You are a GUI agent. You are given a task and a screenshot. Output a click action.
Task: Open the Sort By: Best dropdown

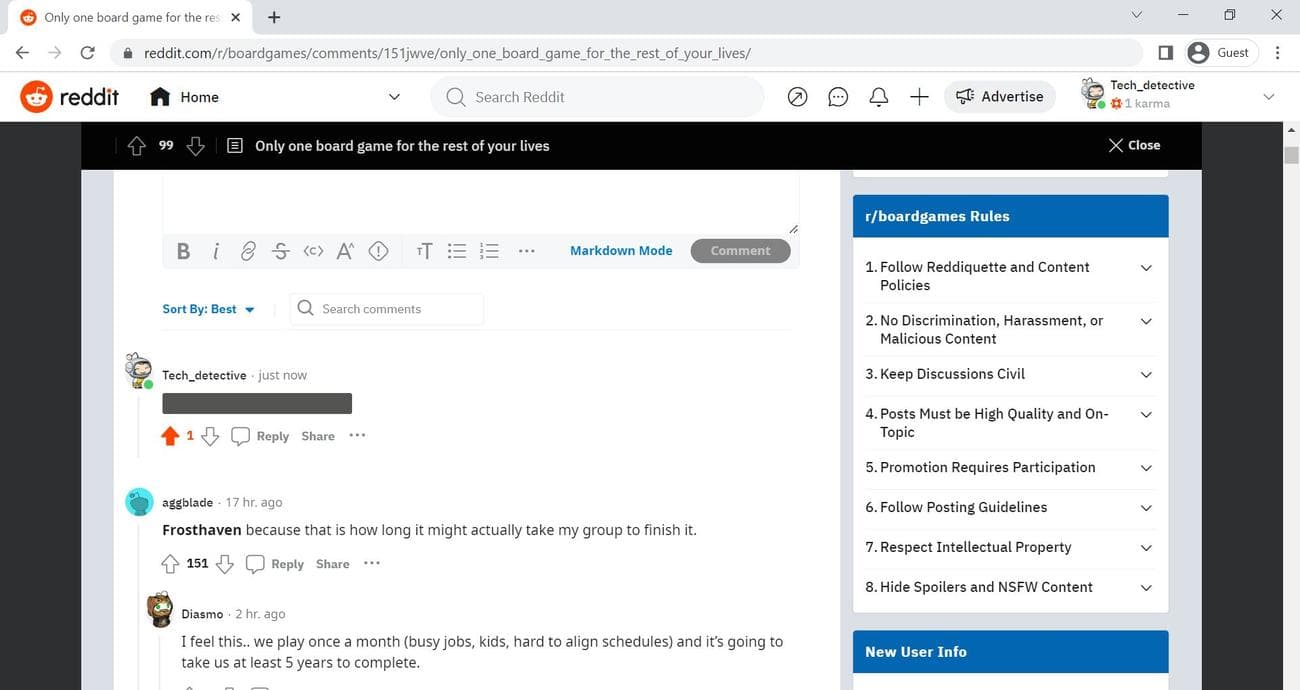pos(208,309)
